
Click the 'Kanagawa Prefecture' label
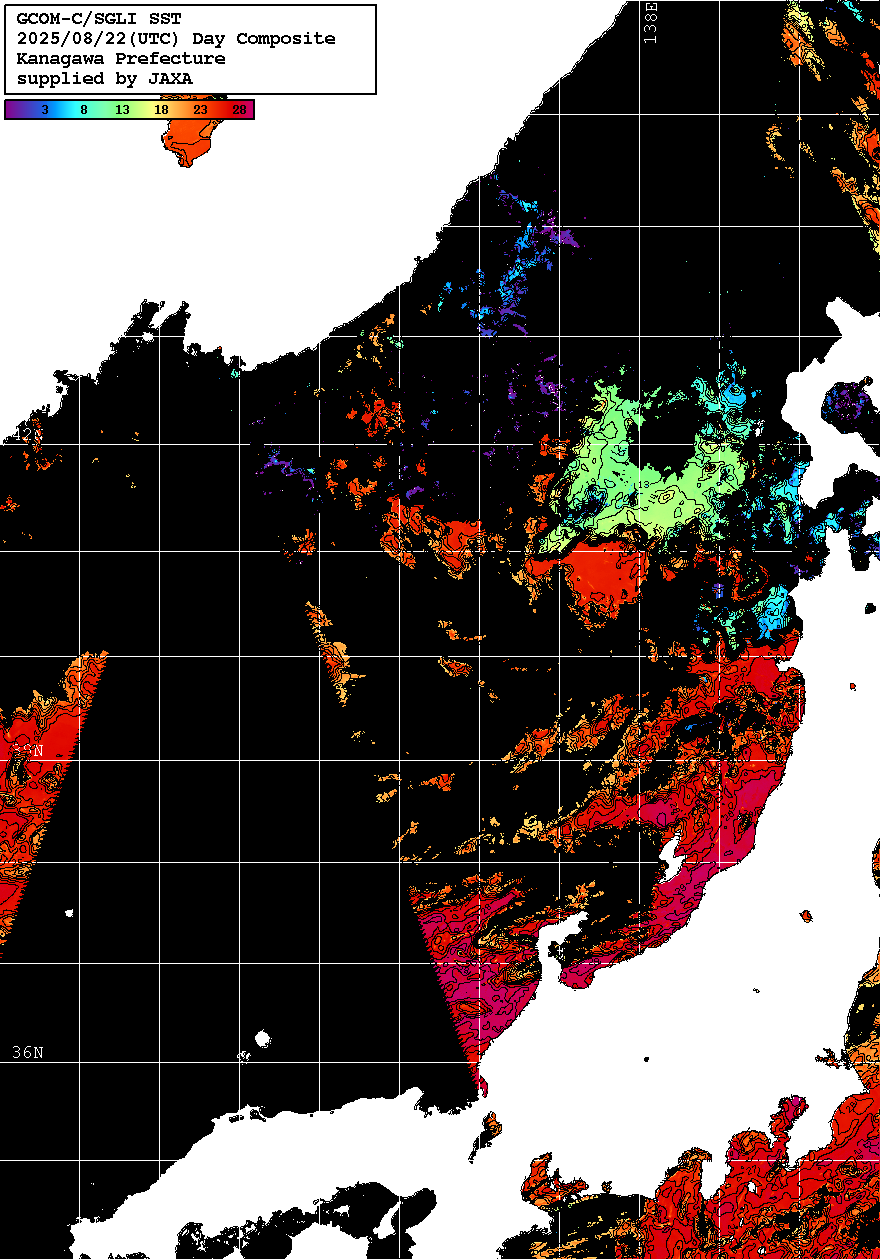coord(121,59)
